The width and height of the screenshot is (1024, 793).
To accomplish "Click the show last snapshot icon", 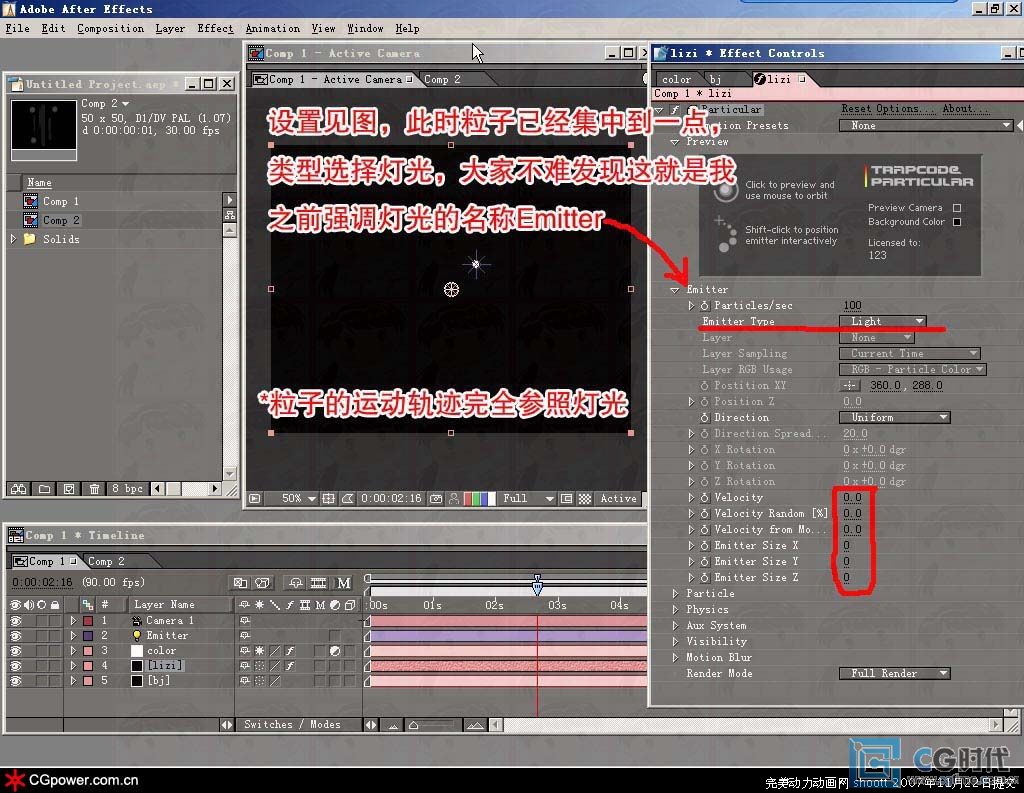I will [453, 498].
